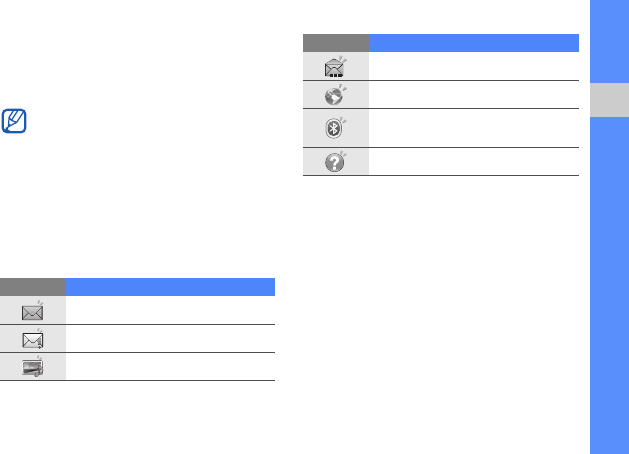Click the grey header cell of left table
Image resolution: width=629 pixels, height=454 pixels.
[x=33, y=287]
